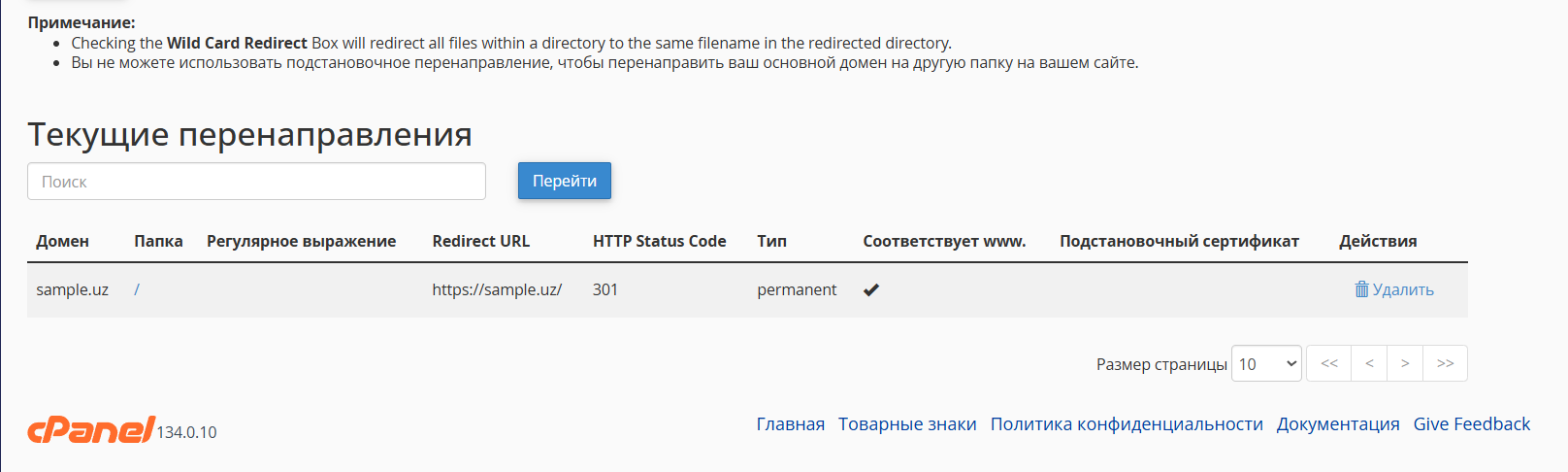Image resolution: width=1568 pixels, height=472 pixels.
Task: Jump to the last page with >>
Action: pyautogui.click(x=1445, y=363)
